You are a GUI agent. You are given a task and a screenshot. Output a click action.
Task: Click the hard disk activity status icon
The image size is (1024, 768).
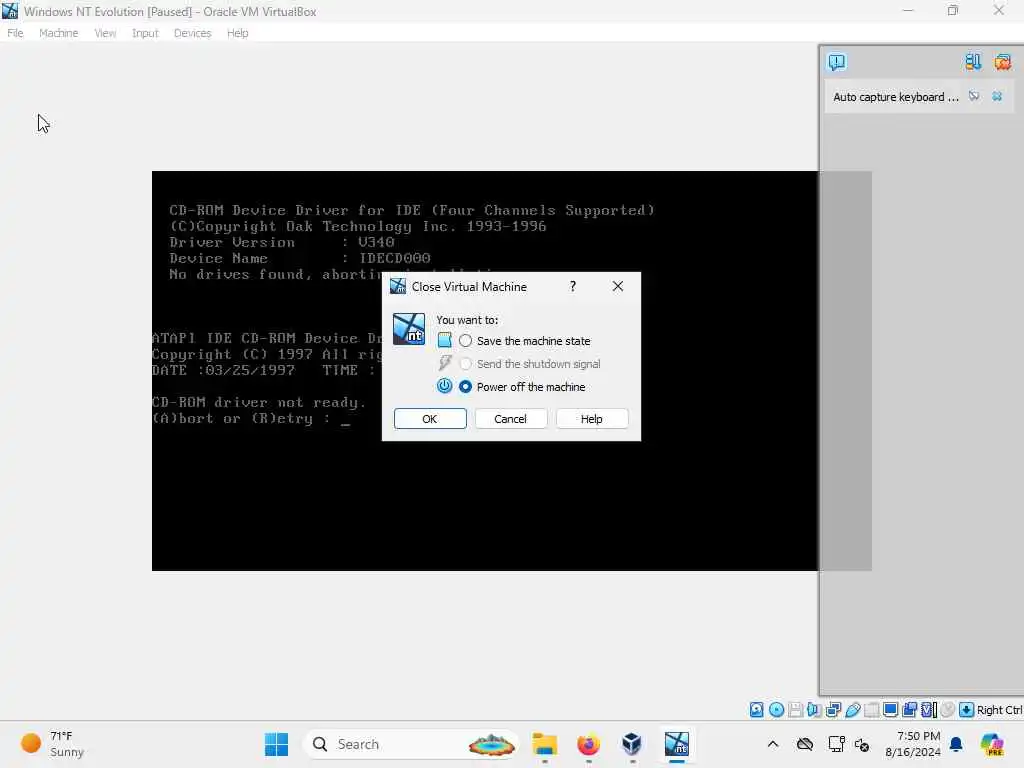pyautogui.click(x=756, y=710)
